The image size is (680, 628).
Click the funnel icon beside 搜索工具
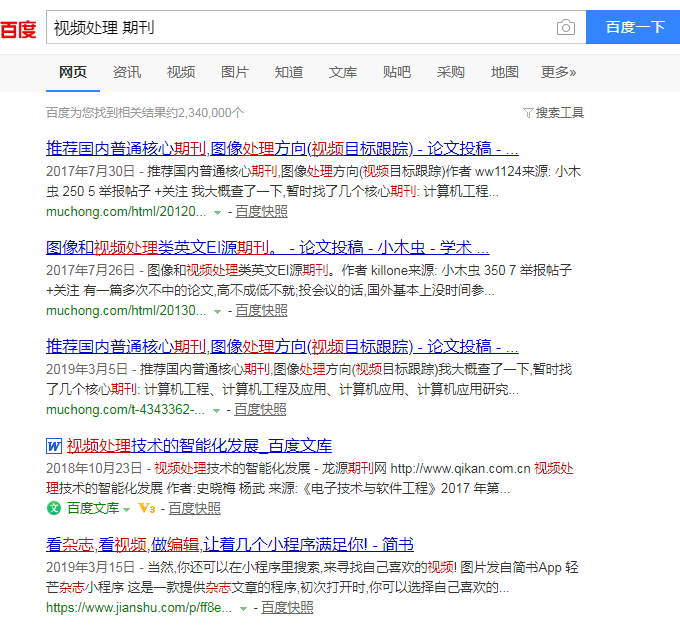[528, 113]
